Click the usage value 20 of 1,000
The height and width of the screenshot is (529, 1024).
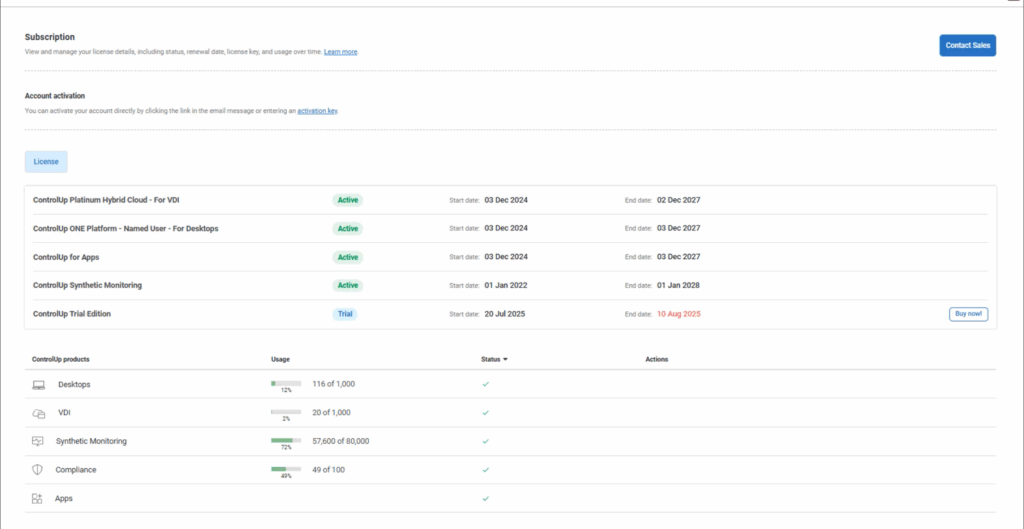click(332, 413)
